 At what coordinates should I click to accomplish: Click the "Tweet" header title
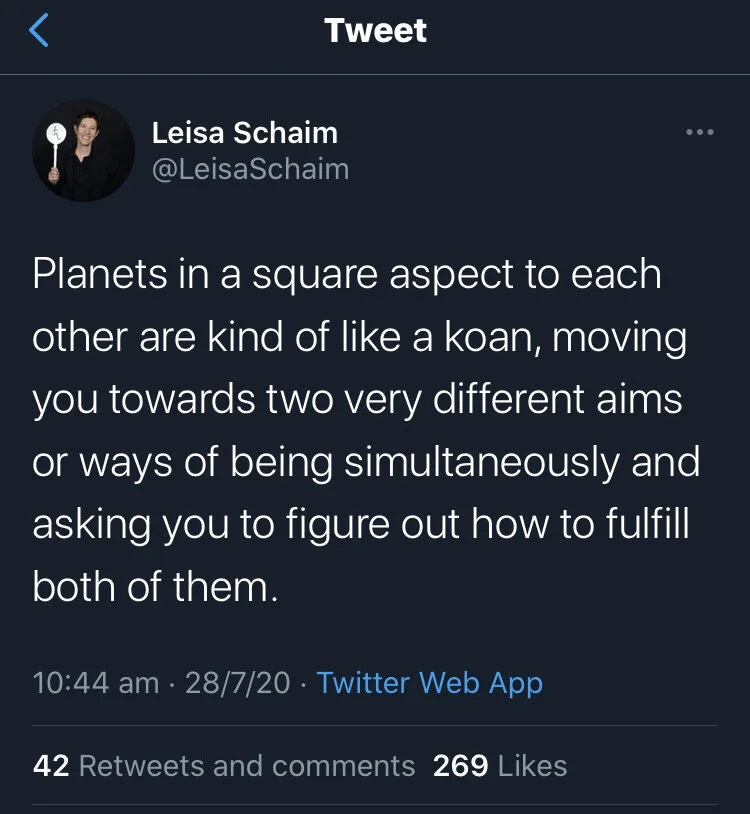[x=375, y=31]
